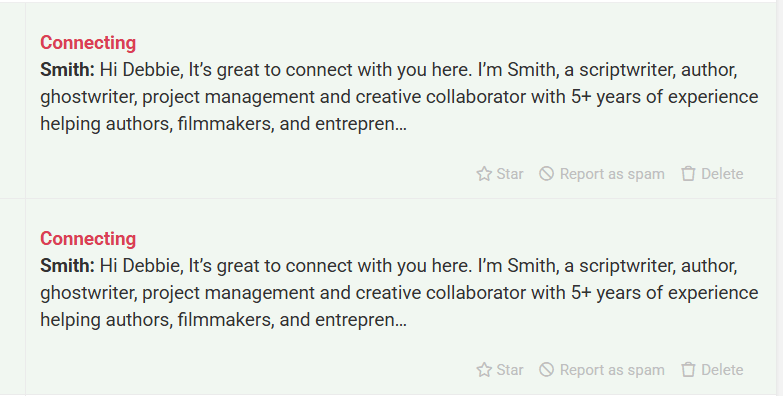This screenshot has width=783, height=396.
Task: Click the trash can icon on the first message
Action: click(x=688, y=174)
